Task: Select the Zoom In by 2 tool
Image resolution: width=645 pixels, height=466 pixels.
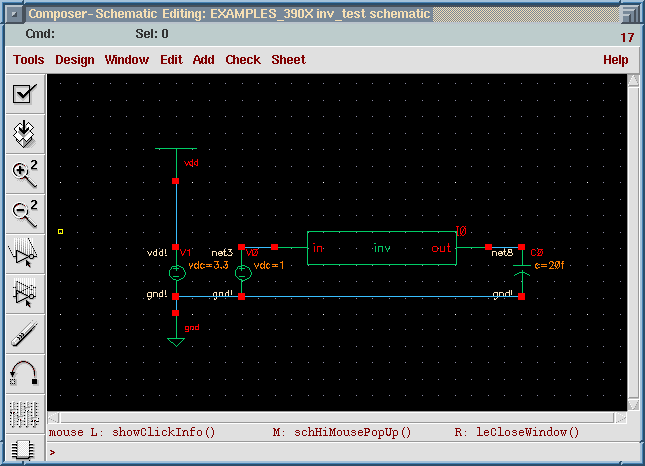Action: (25, 174)
